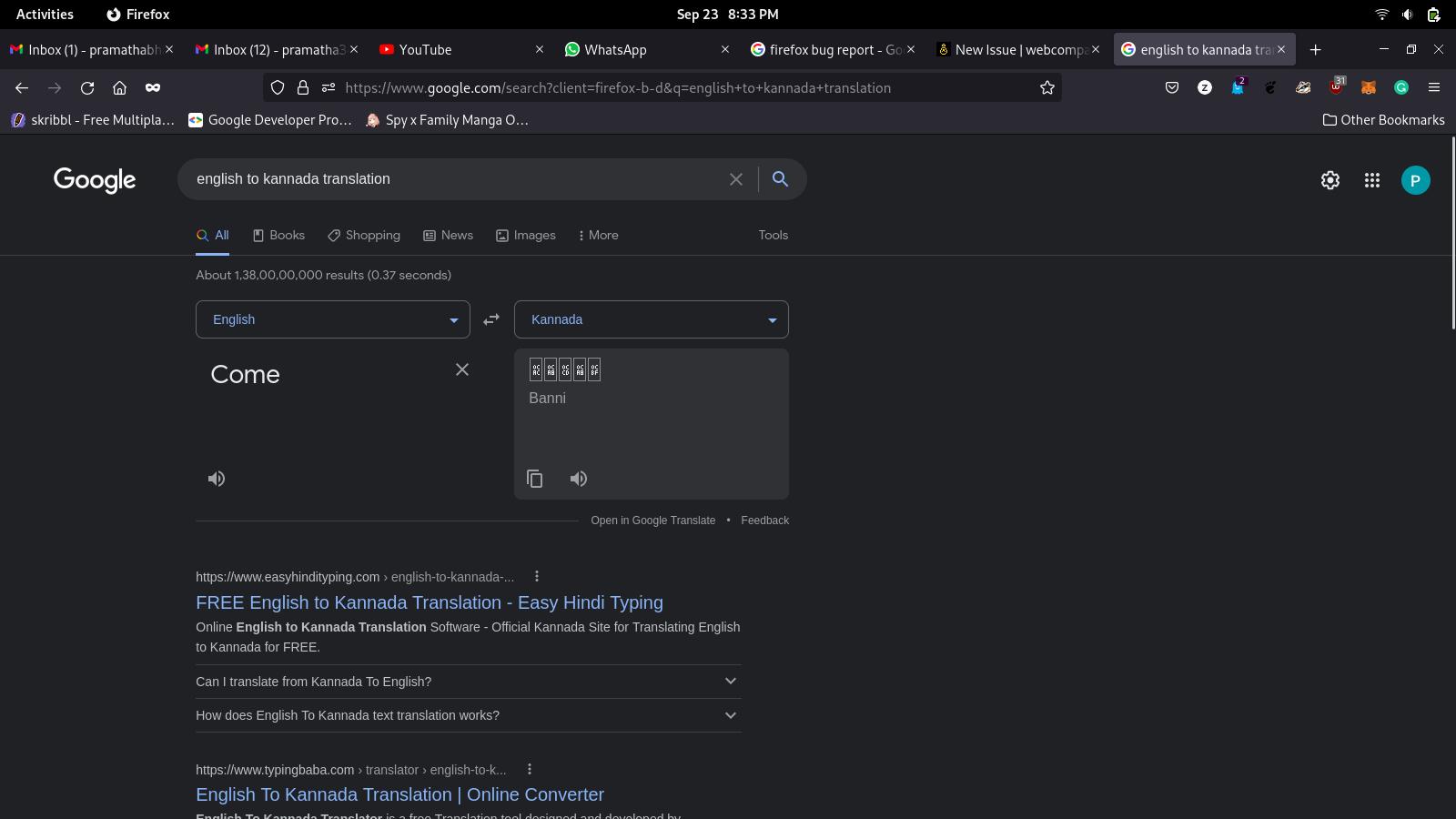Click the Google search magnifier button
This screenshot has width=1456, height=819.
780,179
